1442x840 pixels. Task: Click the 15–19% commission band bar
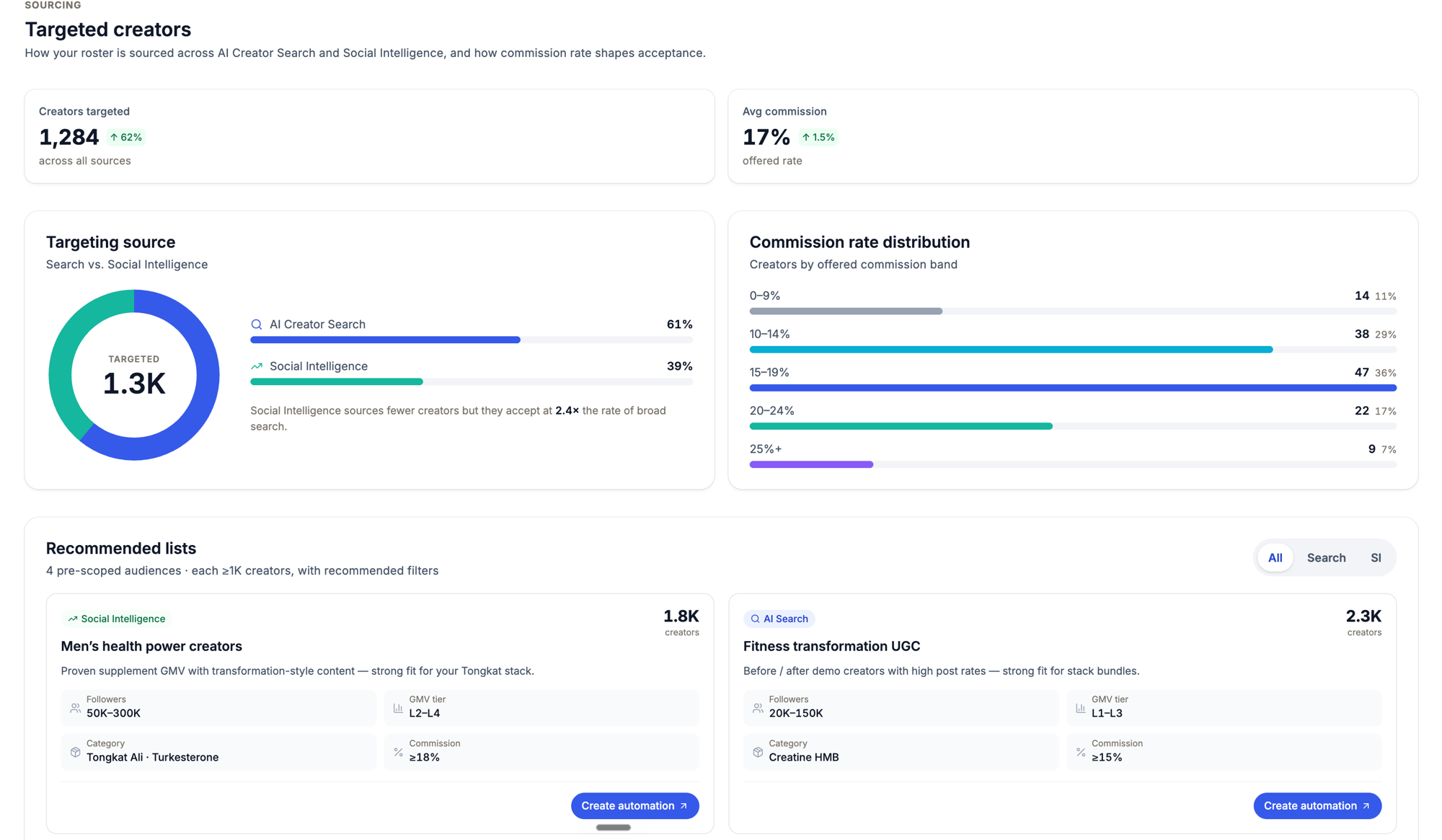click(1073, 388)
